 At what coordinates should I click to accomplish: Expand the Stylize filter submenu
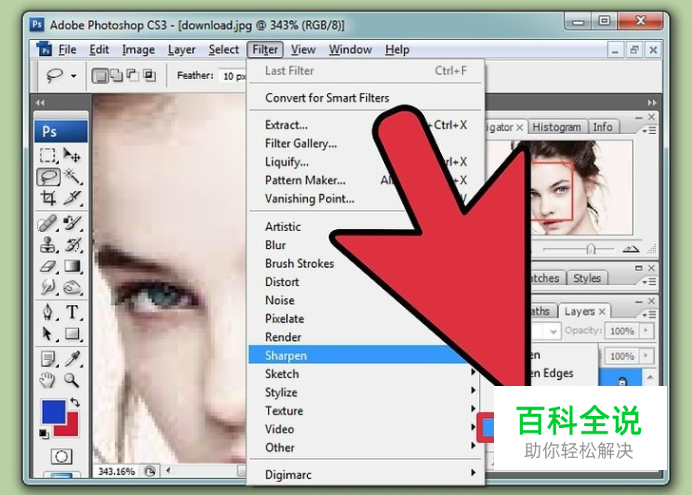pyautogui.click(x=365, y=392)
